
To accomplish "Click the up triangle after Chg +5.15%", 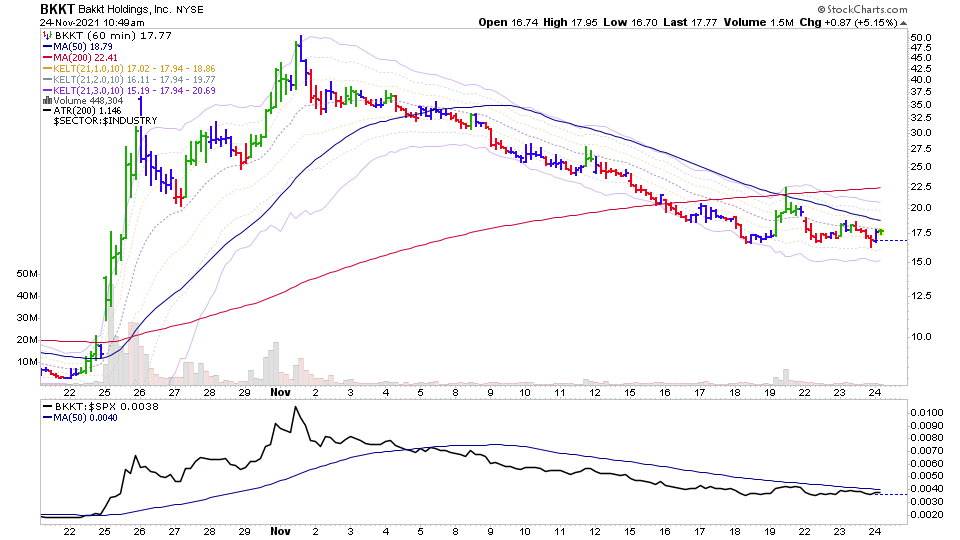I will (904, 23).
